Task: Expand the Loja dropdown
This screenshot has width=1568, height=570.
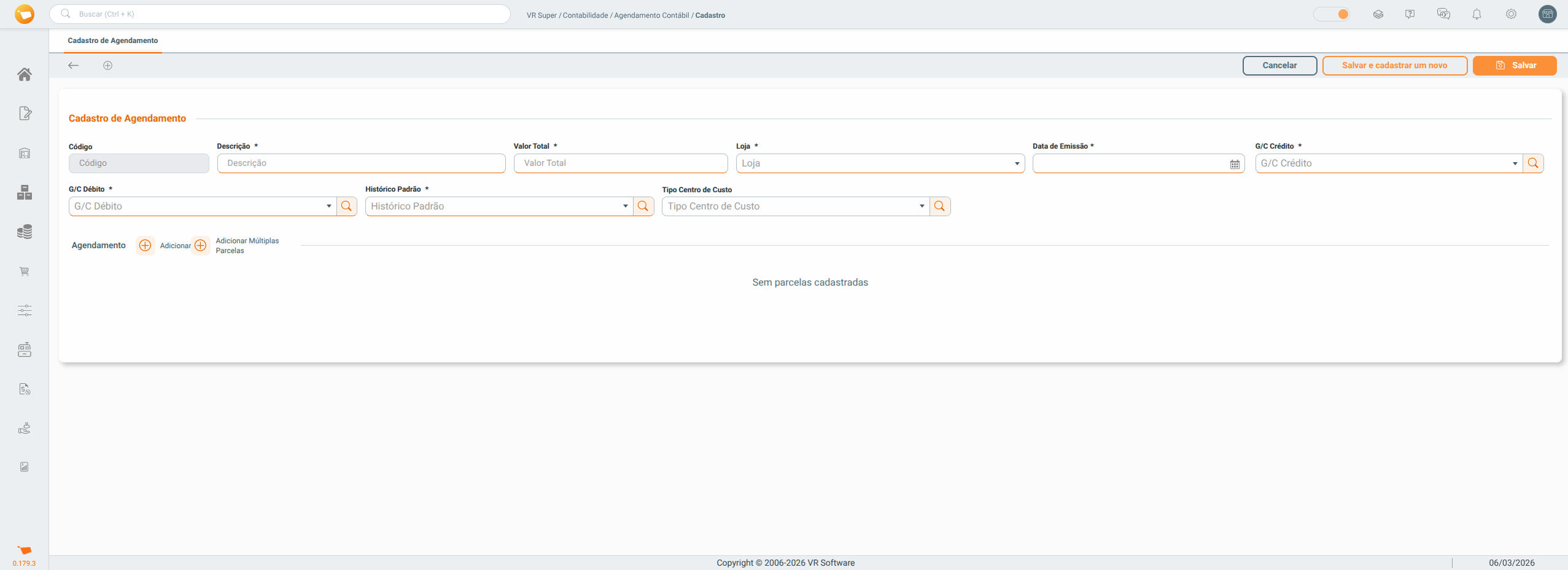Action: tap(1017, 163)
